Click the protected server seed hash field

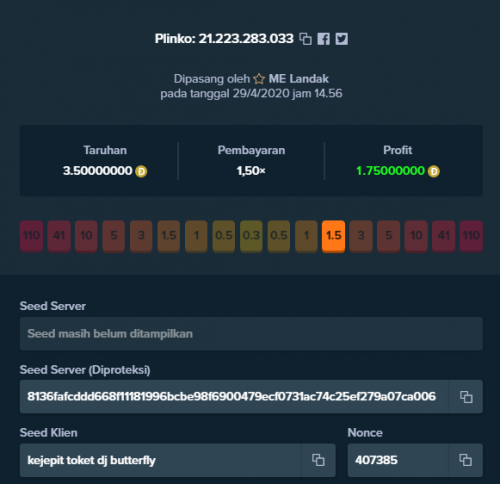coord(234,397)
